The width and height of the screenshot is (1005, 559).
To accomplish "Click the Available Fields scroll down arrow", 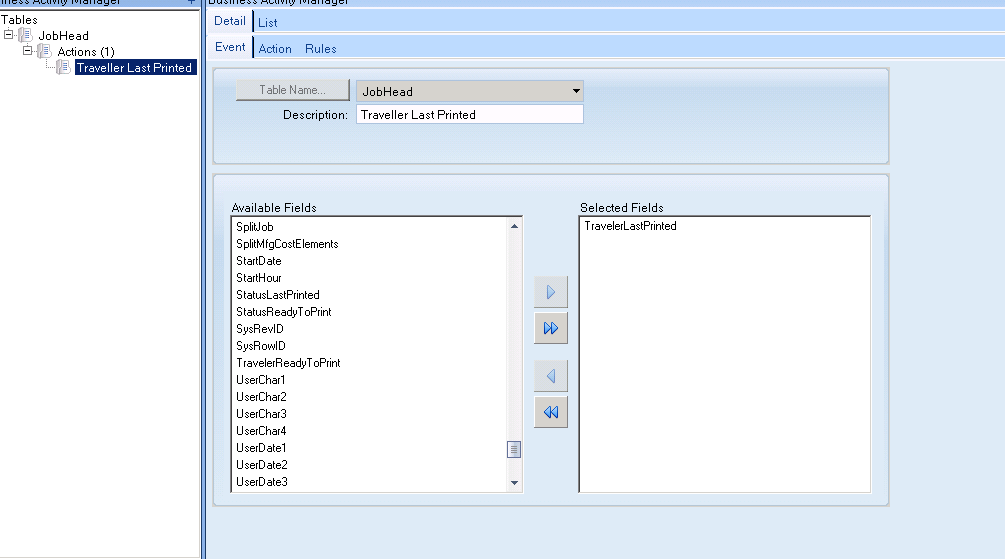I will [x=514, y=483].
